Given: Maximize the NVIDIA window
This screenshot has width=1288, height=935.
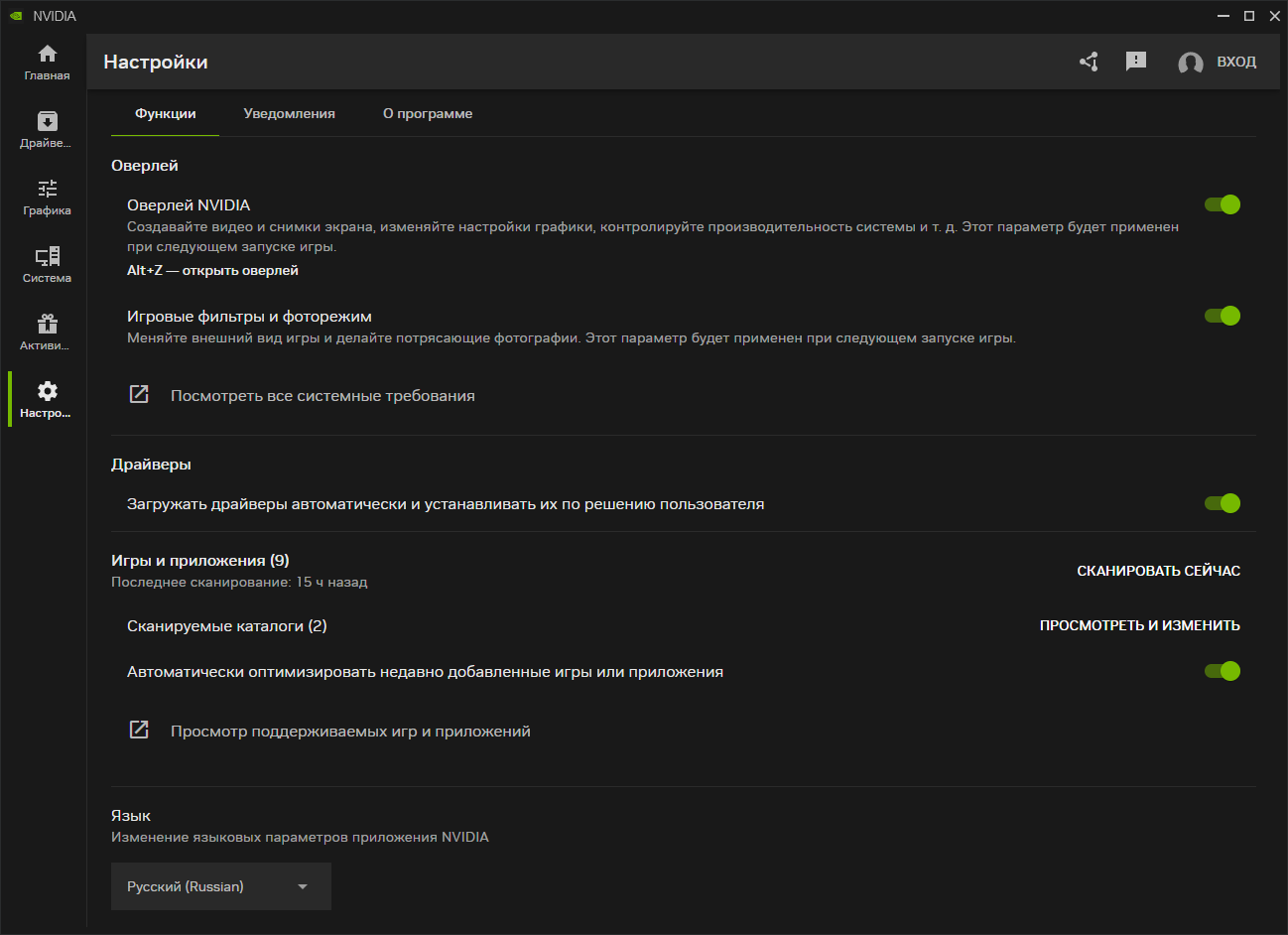Looking at the screenshot, I should [x=1249, y=16].
